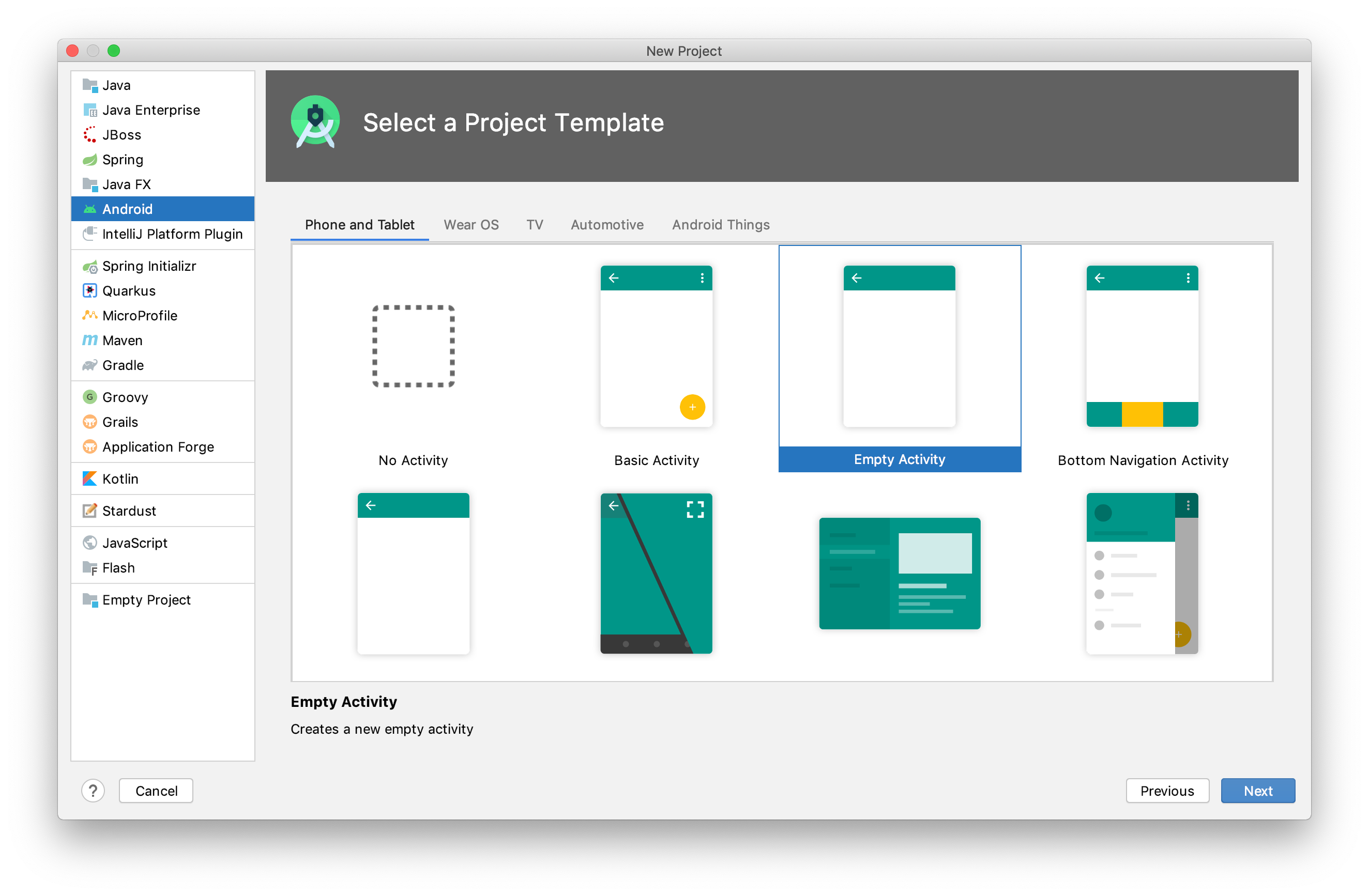Select the Automotive tab
The image size is (1369, 896).
pyautogui.click(x=606, y=224)
